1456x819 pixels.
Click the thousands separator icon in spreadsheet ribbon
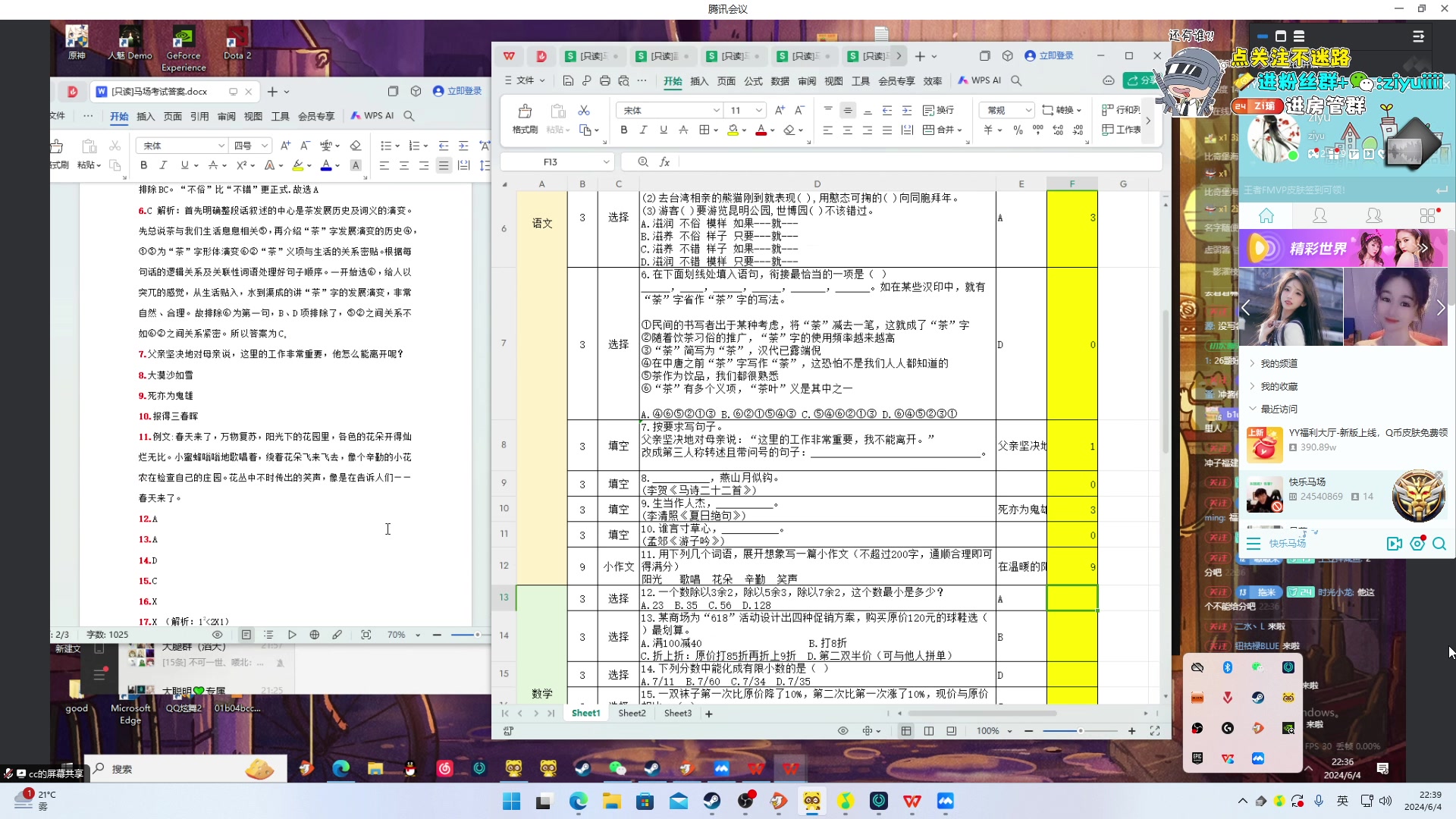point(1038,130)
